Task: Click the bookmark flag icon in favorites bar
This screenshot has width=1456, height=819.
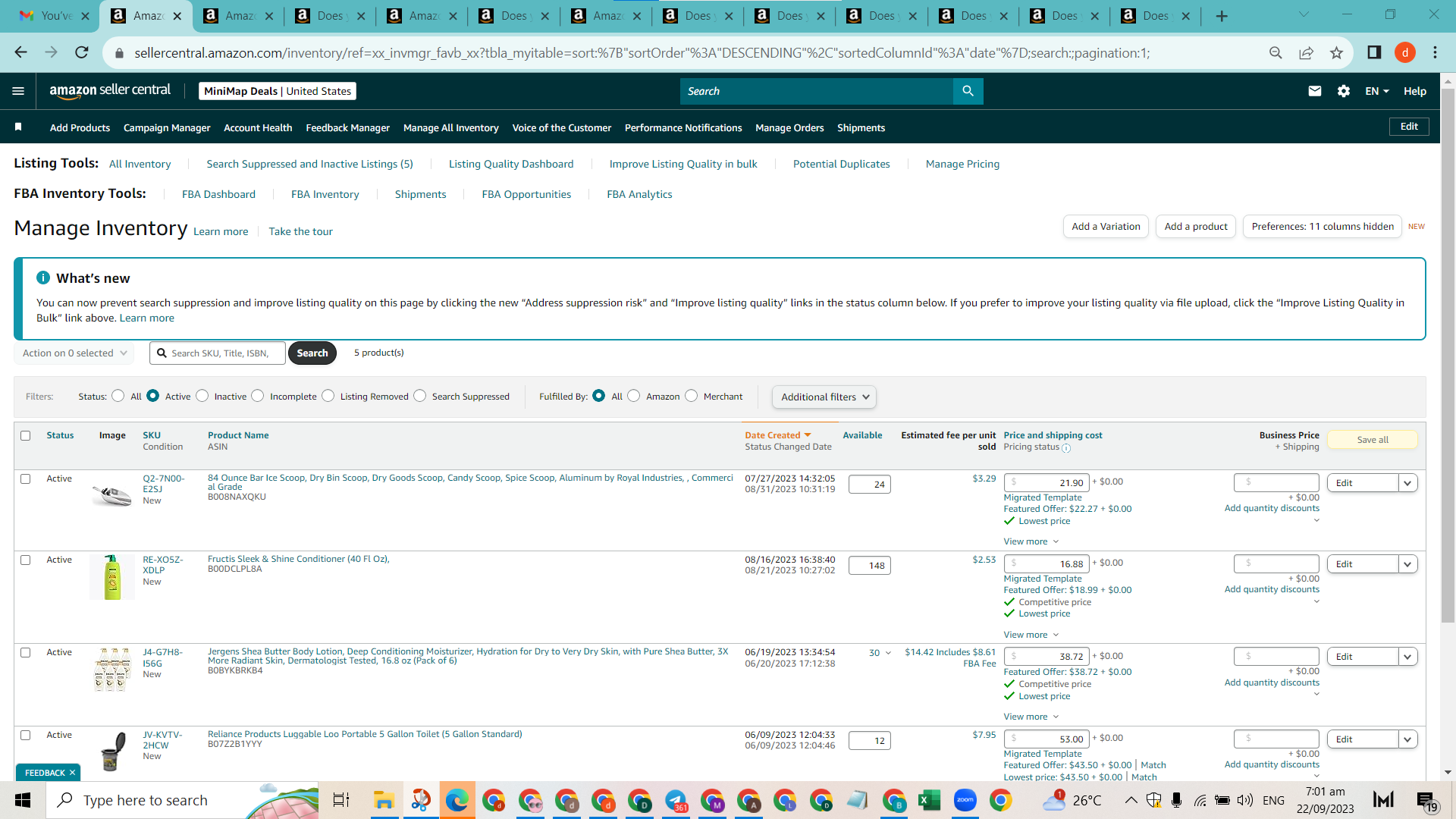Action: pyautogui.click(x=18, y=127)
